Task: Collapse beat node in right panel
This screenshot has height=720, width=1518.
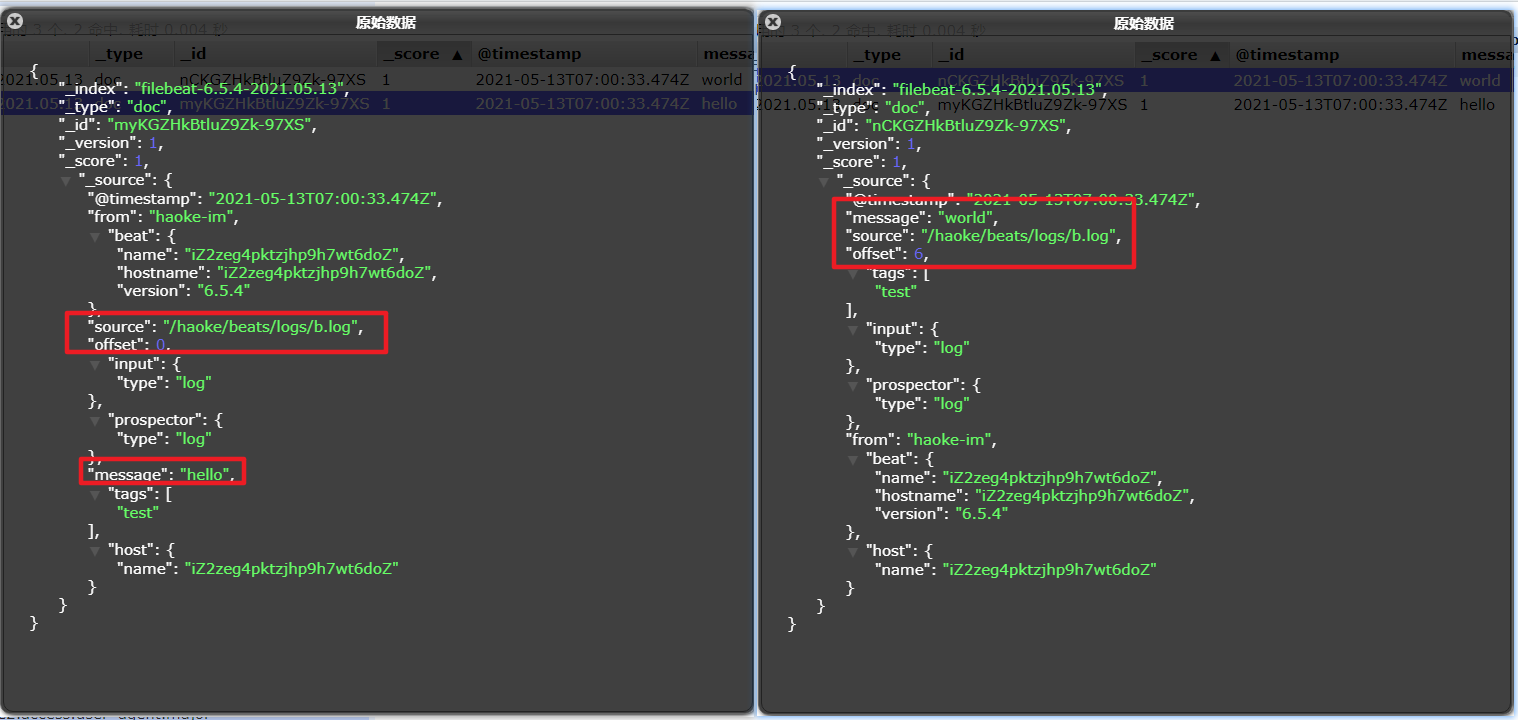Action: [853, 459]
